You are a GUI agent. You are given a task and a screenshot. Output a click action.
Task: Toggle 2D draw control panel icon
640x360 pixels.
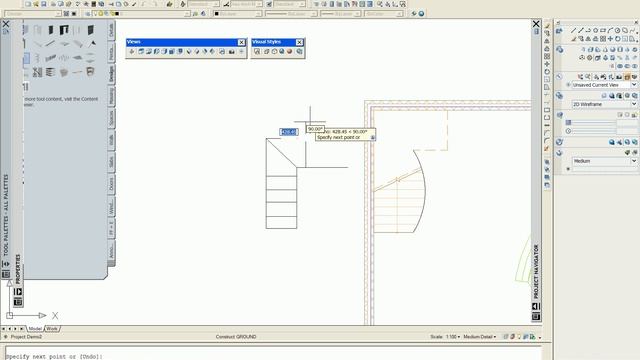pyautogui.click(x=560, y=31)
